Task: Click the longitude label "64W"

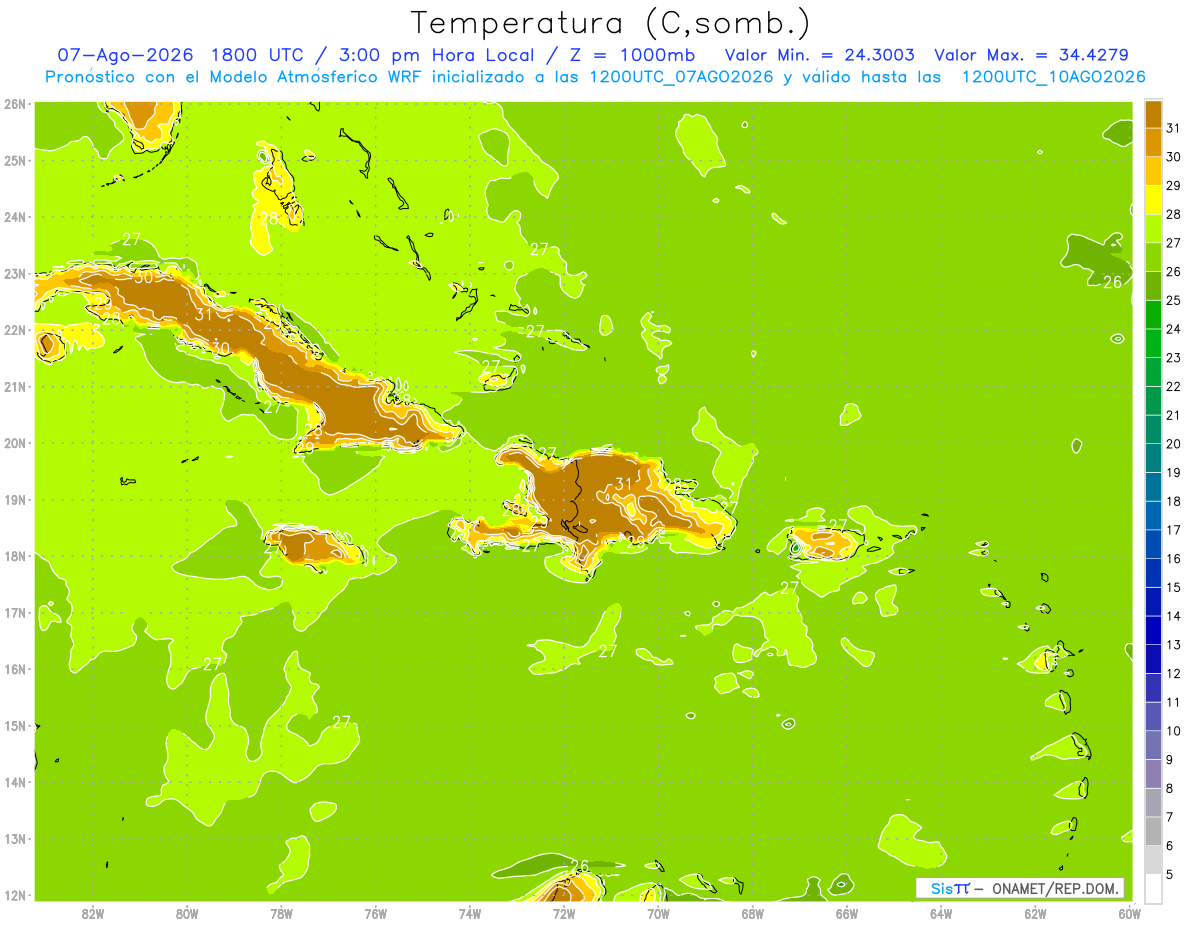Action: point(941,913)
